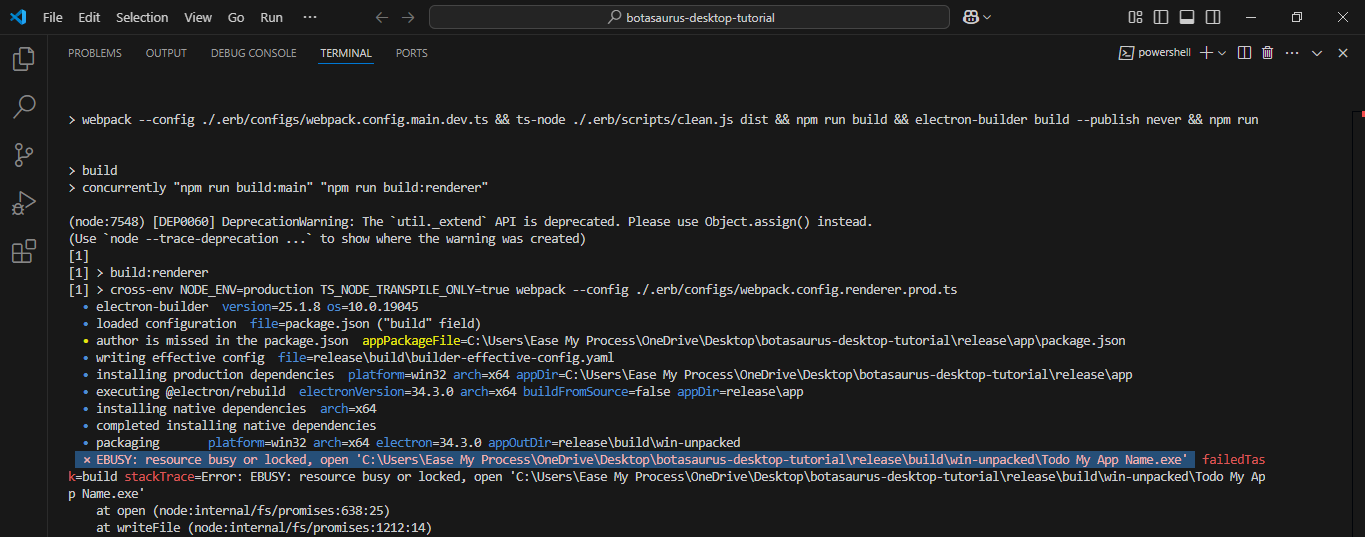Open the terminal's more actions ellipsis
Screen dimensions: 1365x537
(1292, 53)
